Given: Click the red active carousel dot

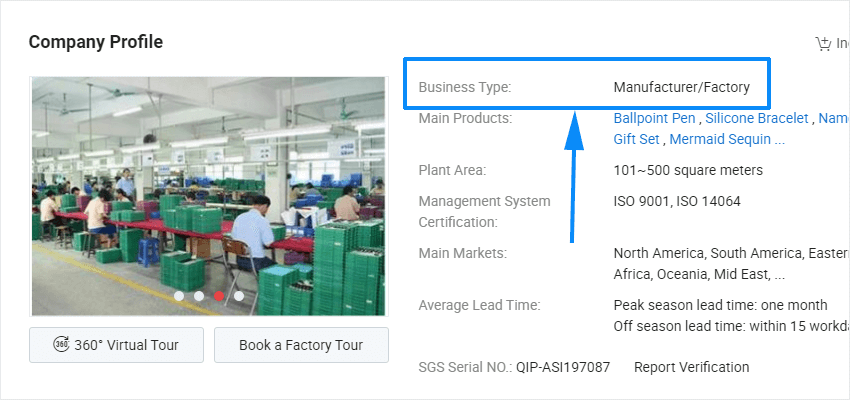Looking at the screenshot, I should (219, 296).
